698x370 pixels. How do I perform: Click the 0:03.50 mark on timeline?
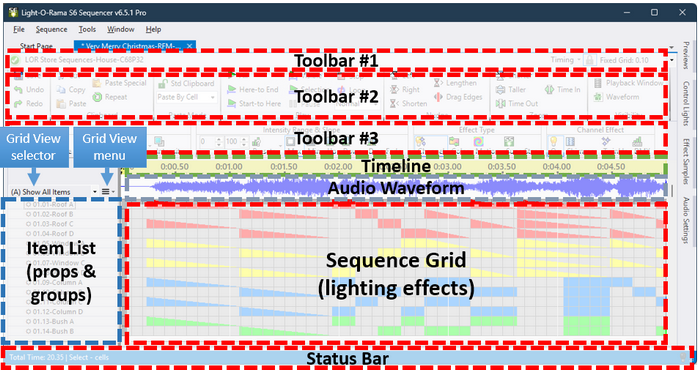tap(501, 167)
